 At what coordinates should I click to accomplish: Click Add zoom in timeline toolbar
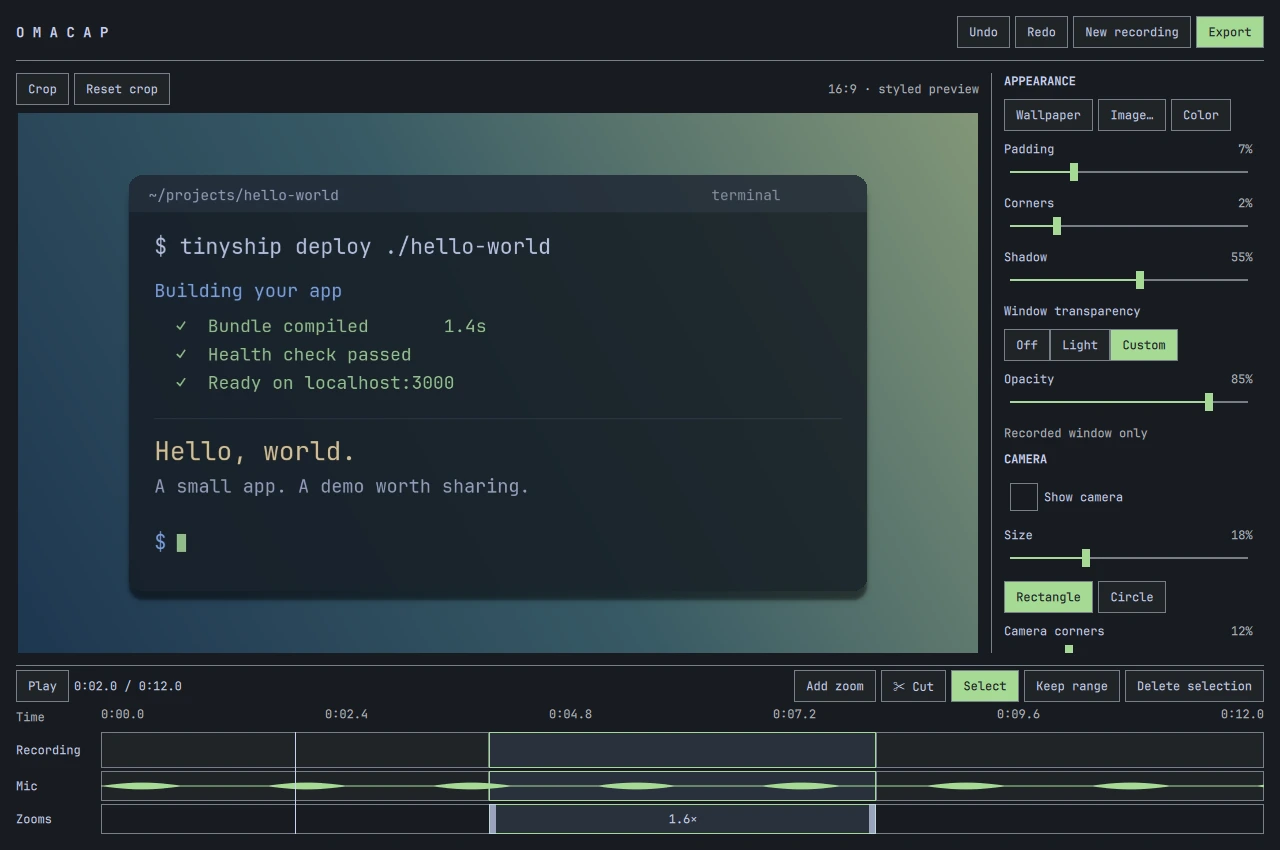tap(835, 686)
